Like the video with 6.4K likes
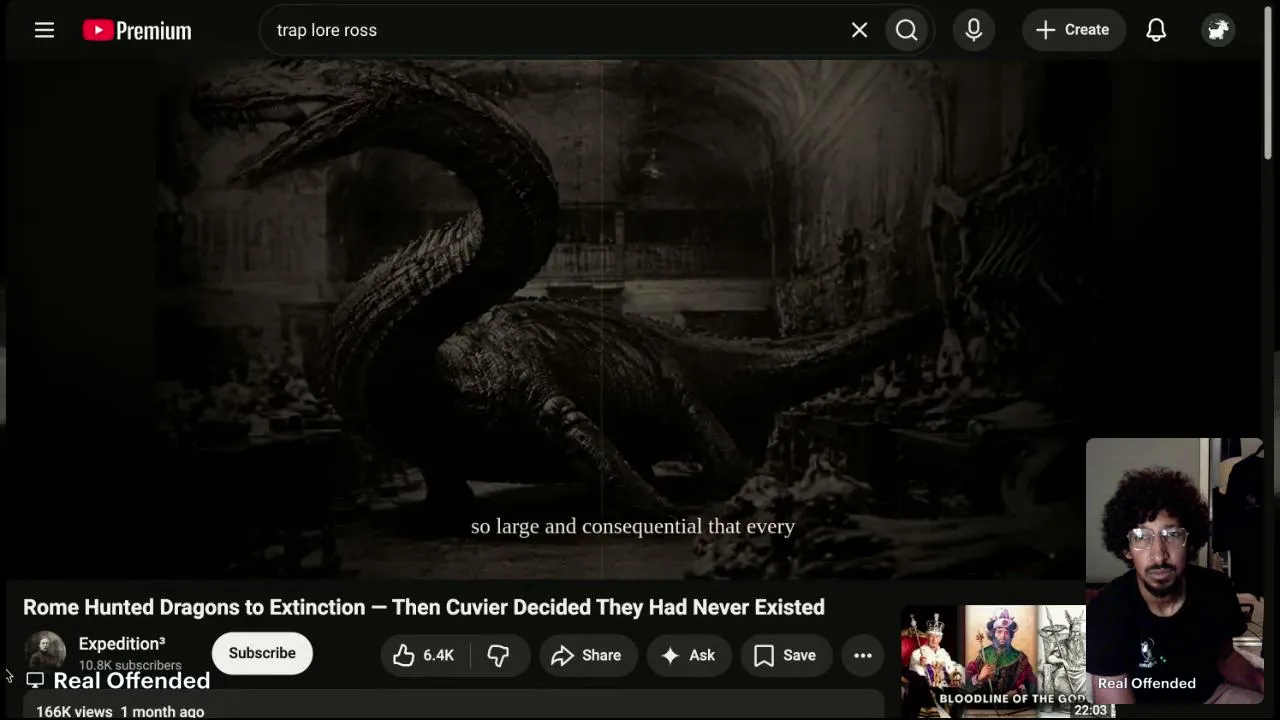This screenshot has height=720, width=1280. click(425, 655)
